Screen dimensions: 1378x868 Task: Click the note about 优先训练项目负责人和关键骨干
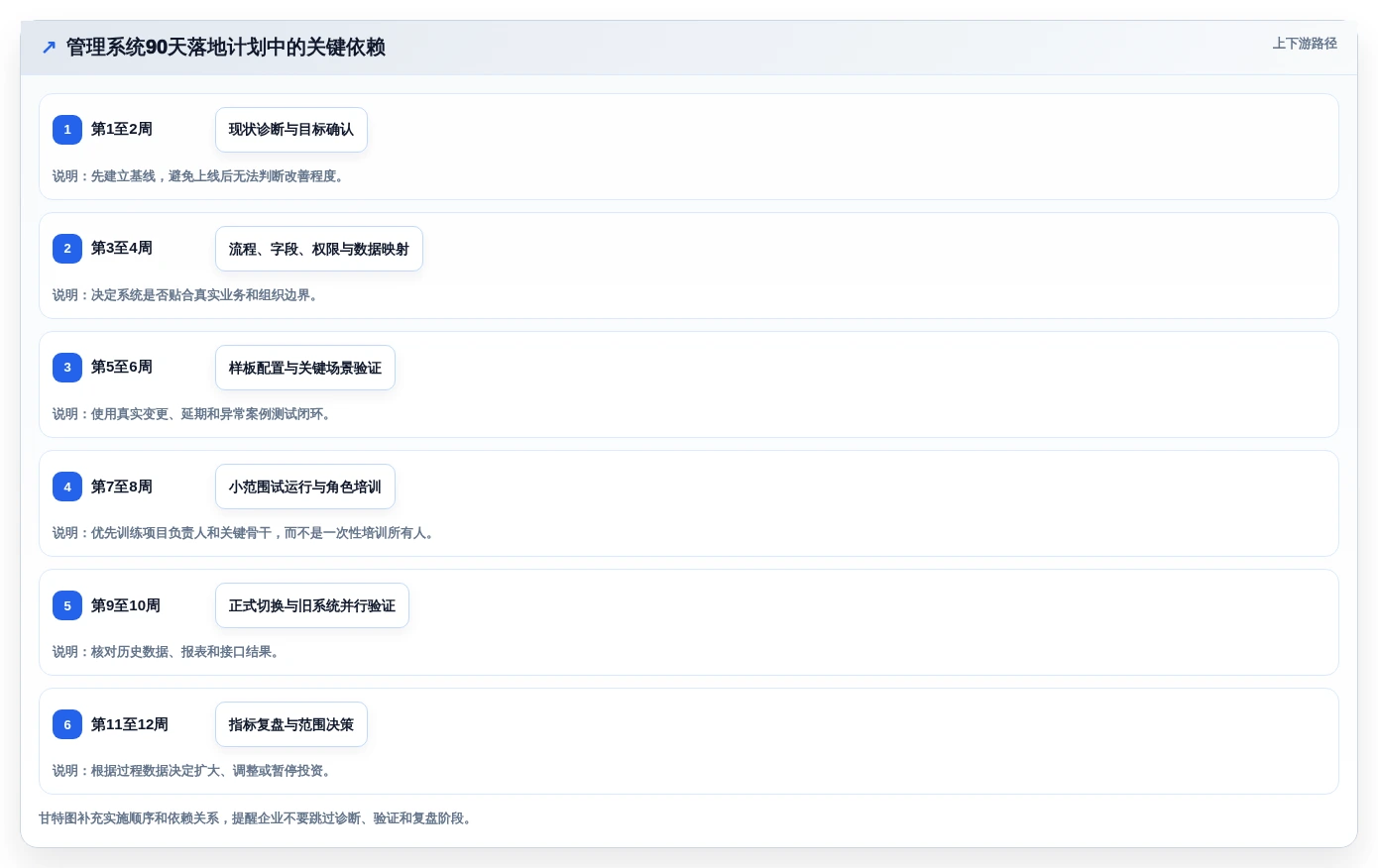tap(244, 533)
